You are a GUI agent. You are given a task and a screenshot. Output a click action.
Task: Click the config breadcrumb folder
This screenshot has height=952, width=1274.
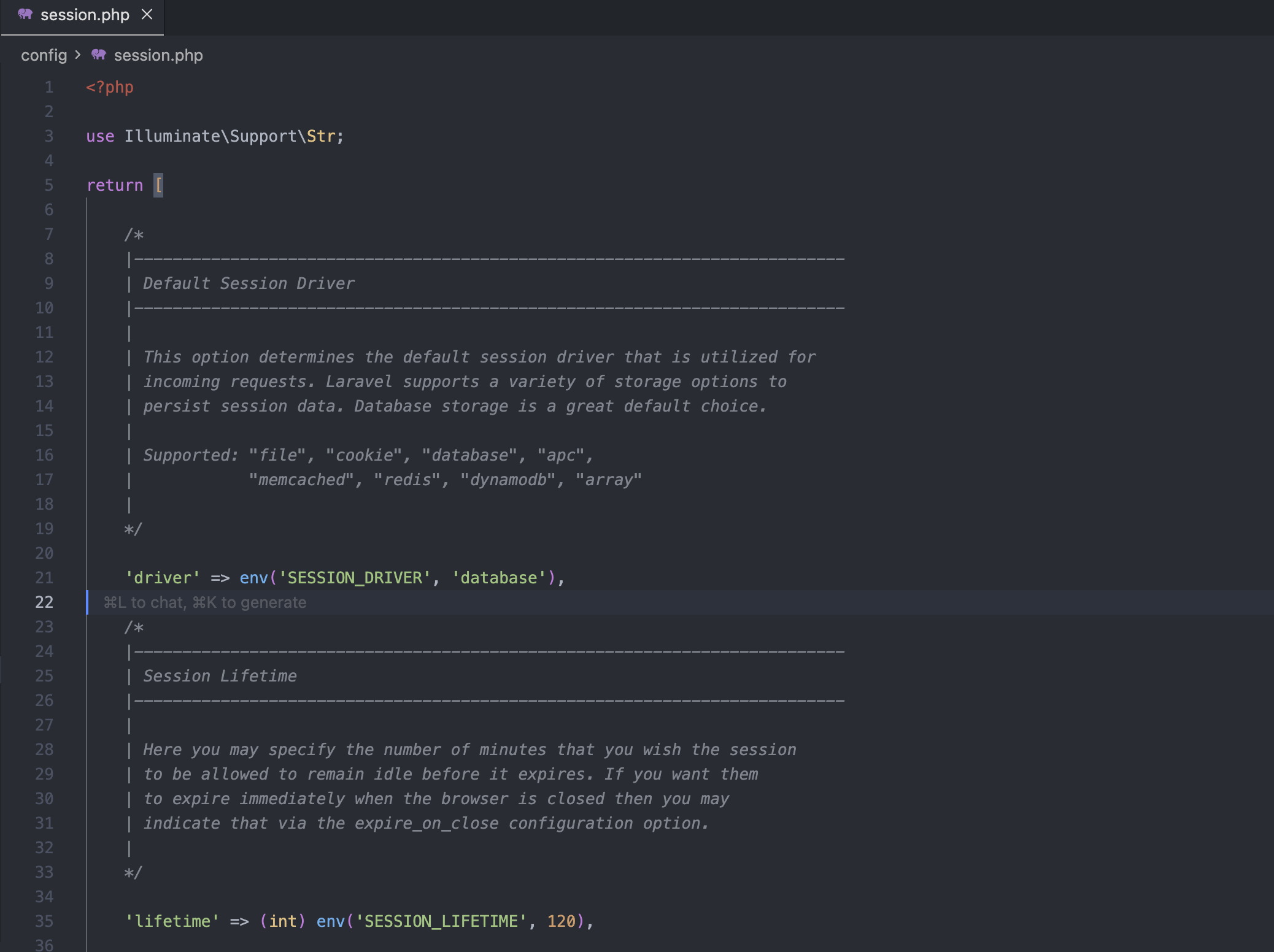pyautogui.click(x=44, y=55)
